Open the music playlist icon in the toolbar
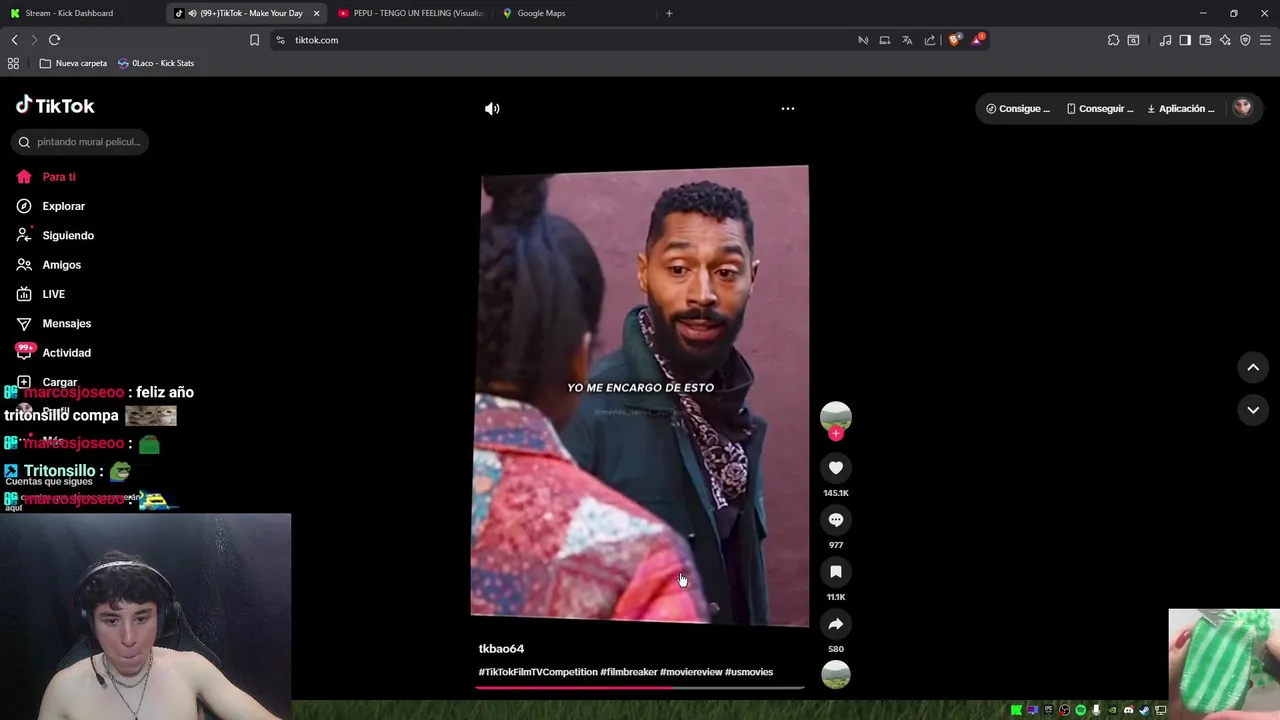The width and height of the screenshot is (1280, 720). click(1165, 40)
